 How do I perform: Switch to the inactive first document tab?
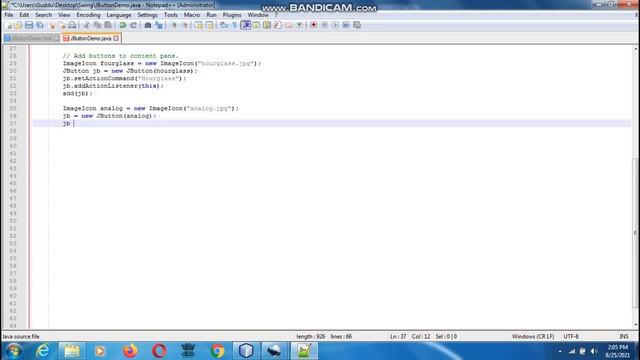(31, 38)
